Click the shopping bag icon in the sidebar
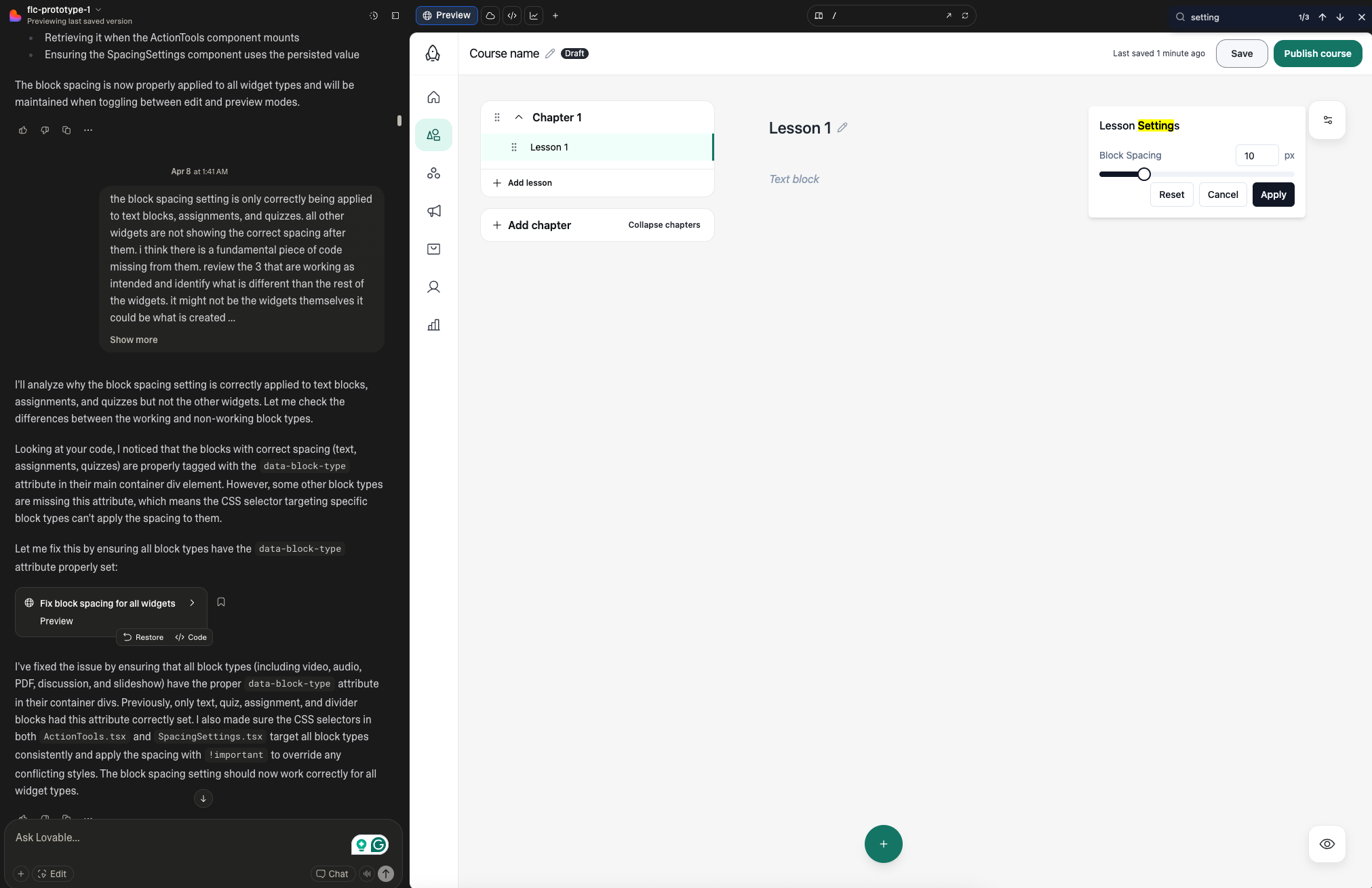The height and width of the screenshot is (888, 1372). coord(433,249)
